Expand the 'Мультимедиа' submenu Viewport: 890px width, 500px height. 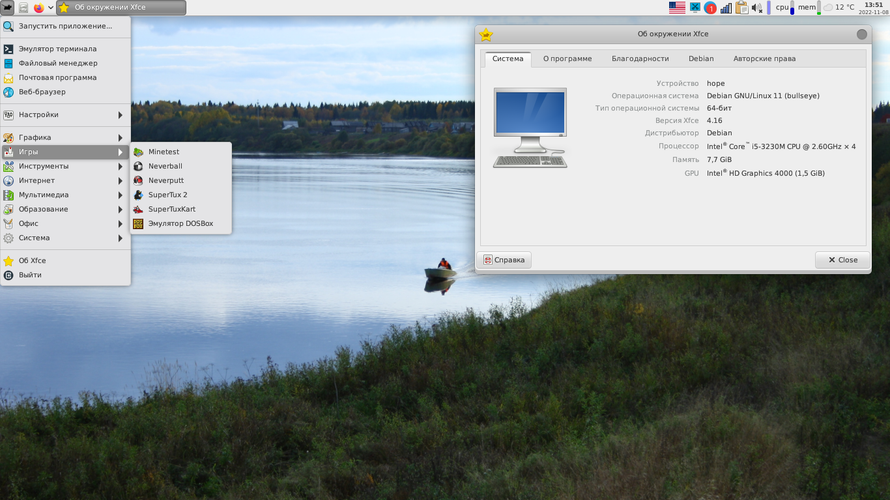pyautogui.click(x=65, y=195)
